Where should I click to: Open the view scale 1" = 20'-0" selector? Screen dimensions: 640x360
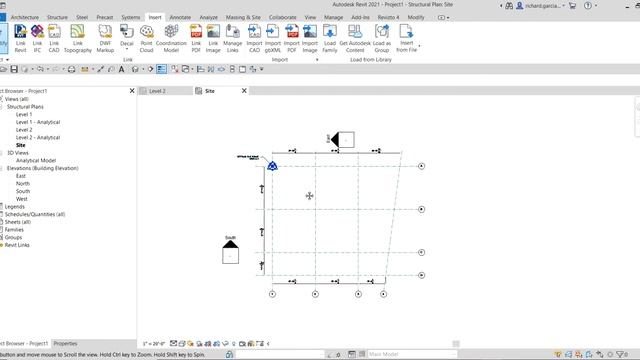click(154, 344)
